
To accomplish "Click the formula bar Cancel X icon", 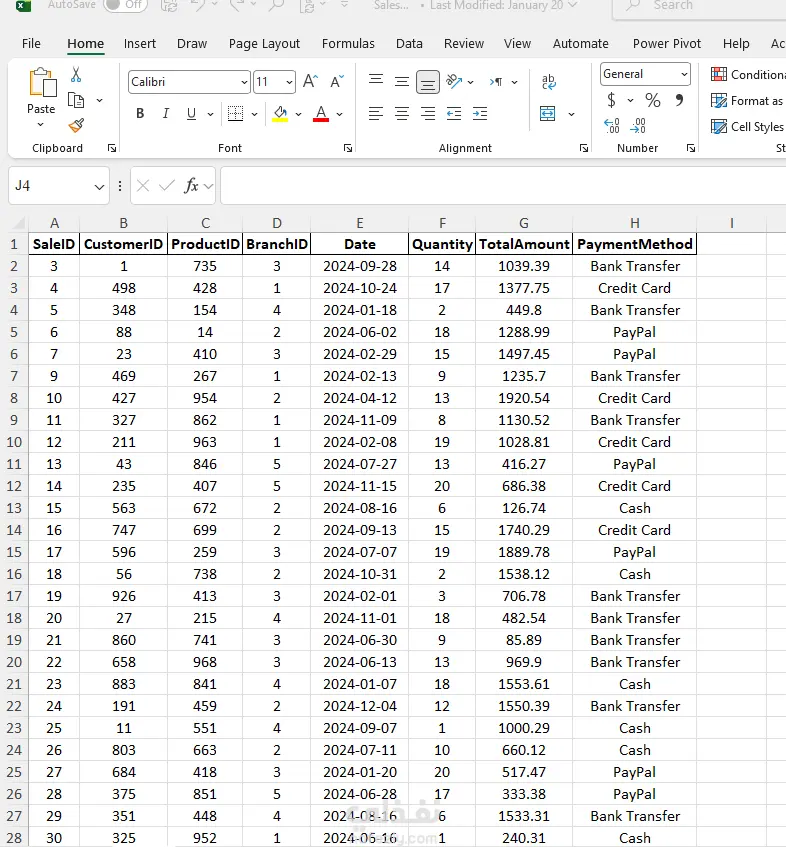I will click(x=143, y=186).
